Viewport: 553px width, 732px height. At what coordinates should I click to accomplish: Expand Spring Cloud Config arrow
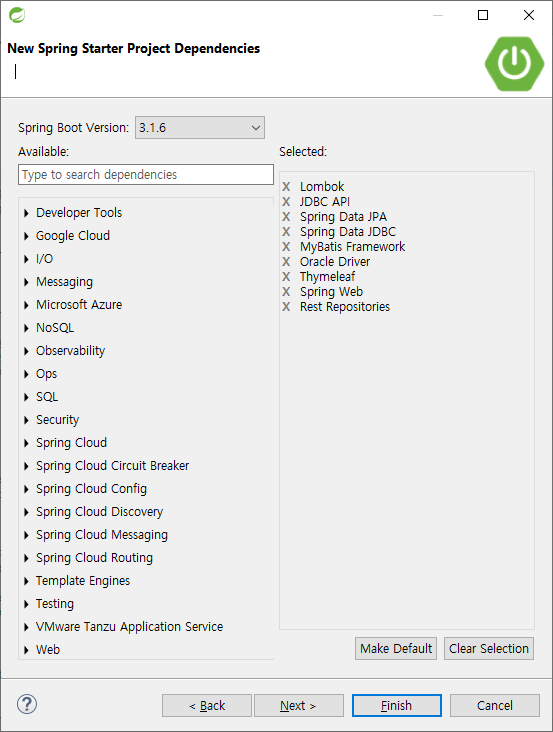(x=26, y=489)
